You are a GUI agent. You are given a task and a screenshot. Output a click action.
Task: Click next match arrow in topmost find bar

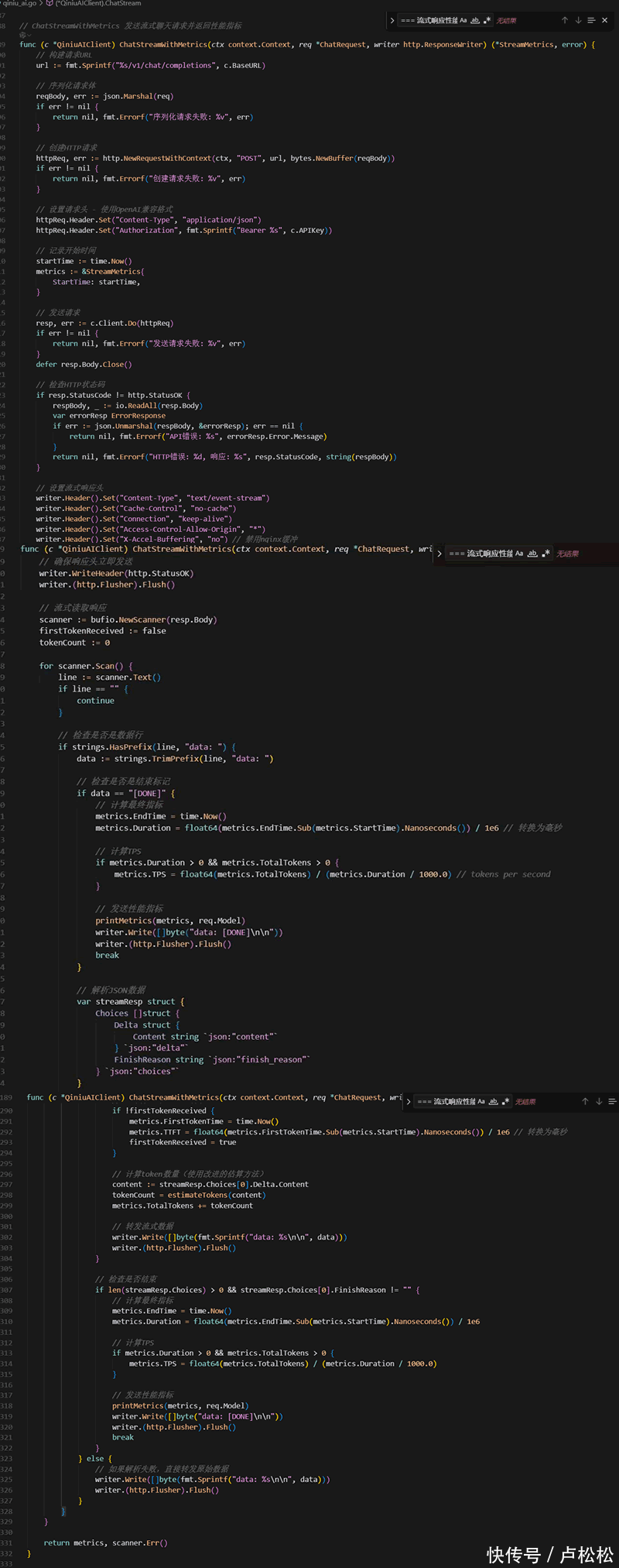click(578, 20)
